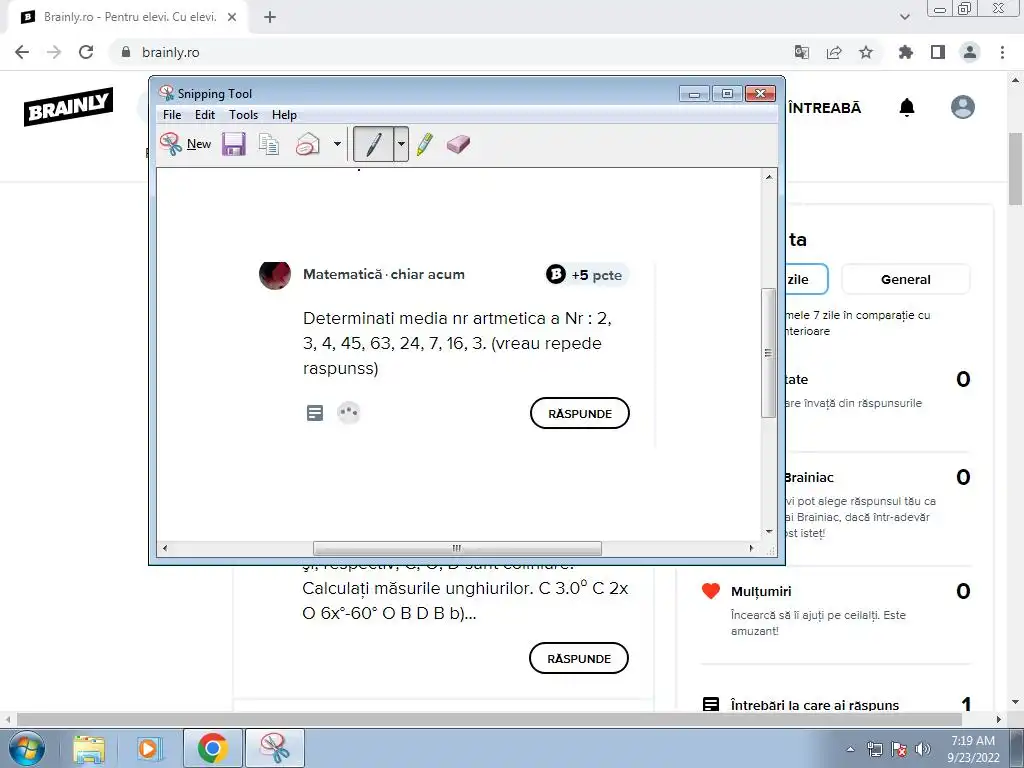The width and height of the screenshot is (1024, 768).
Task: Send snip via email envelope icon
Action: tap(308, 144)
